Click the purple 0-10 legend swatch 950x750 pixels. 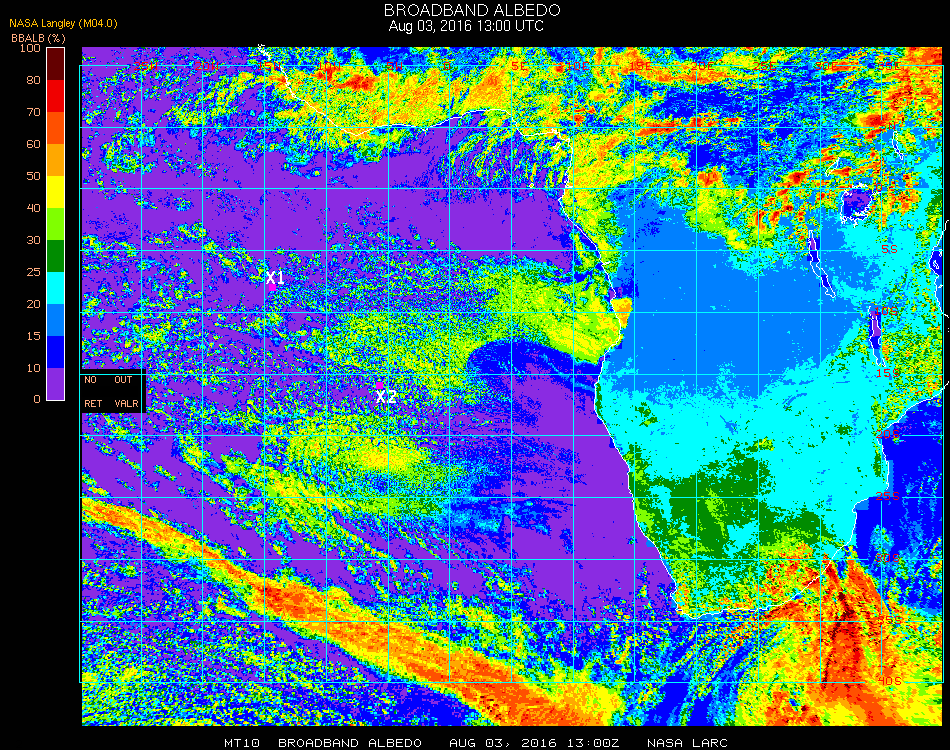(x=56, y=384)
